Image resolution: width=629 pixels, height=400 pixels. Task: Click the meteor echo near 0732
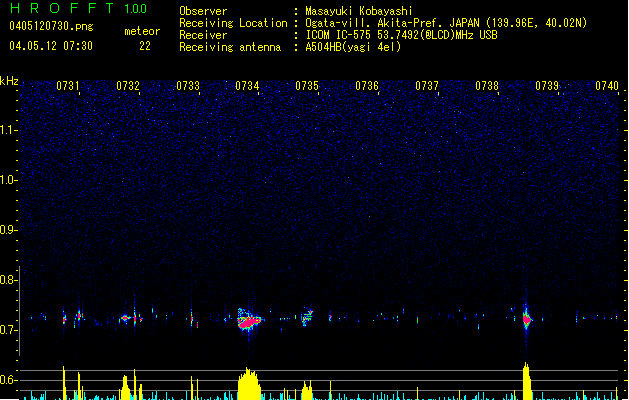click(126, 319)
